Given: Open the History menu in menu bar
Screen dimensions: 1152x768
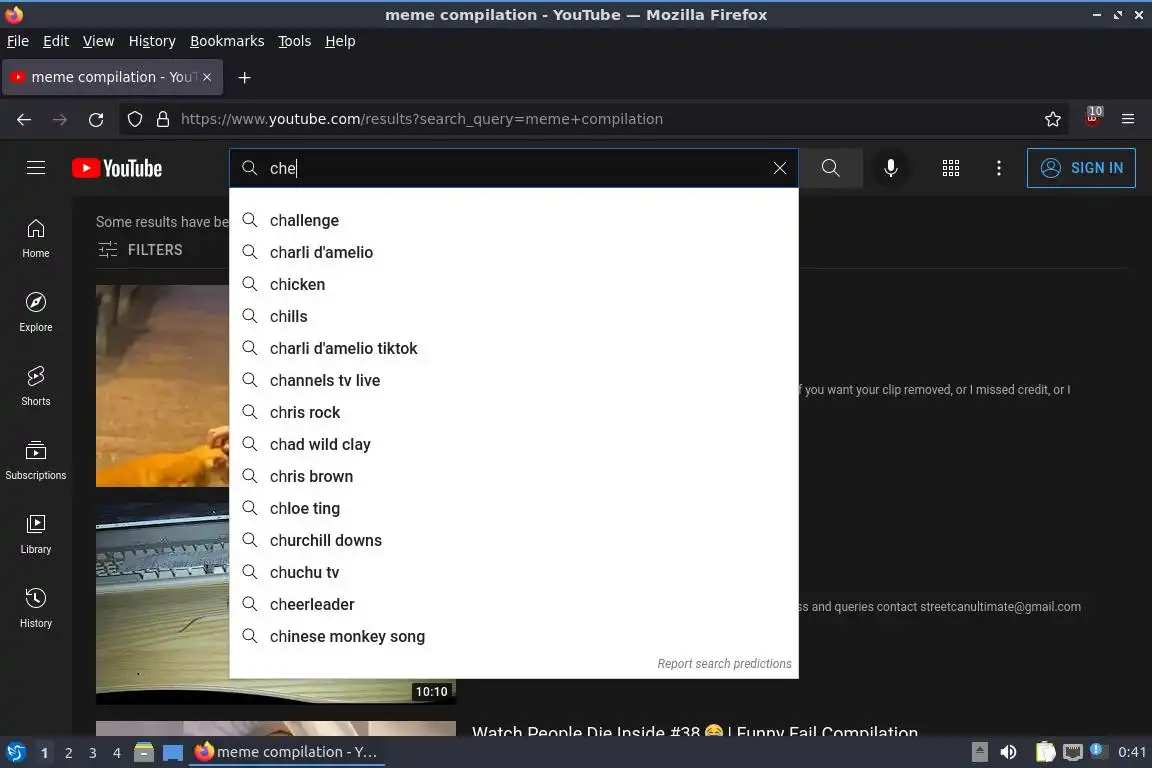Looking at the screenshot, I should tap(152, 41).
